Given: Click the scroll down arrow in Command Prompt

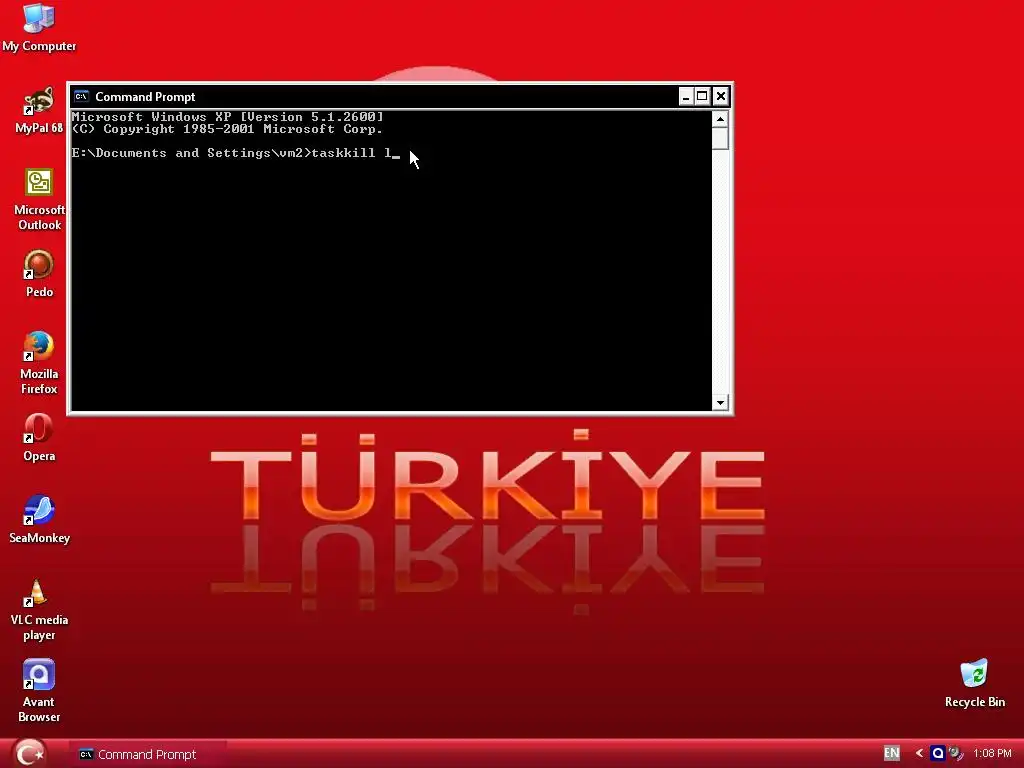Looking at the screenshot, I should [x=720, y=402].
